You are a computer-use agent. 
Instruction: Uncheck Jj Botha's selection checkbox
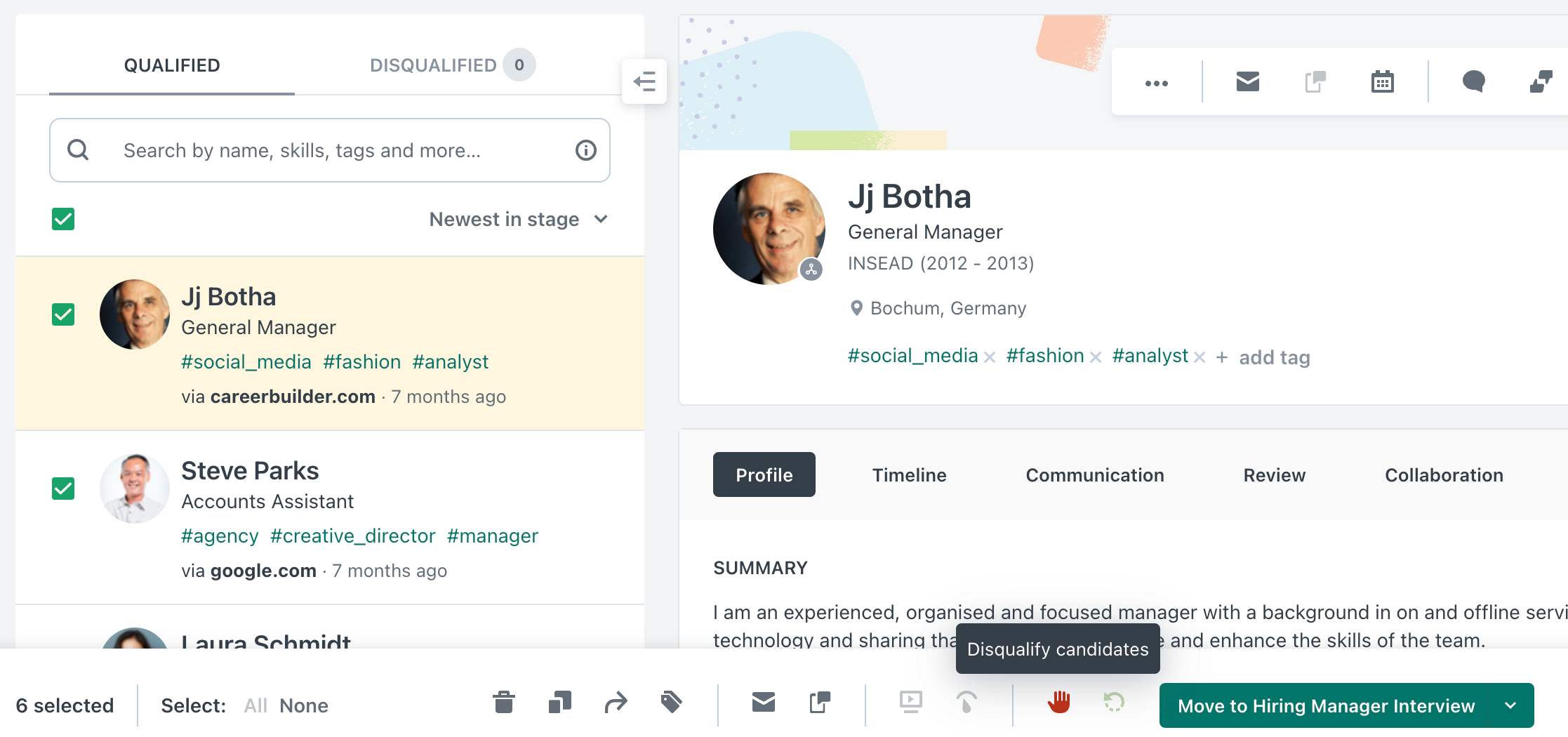pos(63,314)
